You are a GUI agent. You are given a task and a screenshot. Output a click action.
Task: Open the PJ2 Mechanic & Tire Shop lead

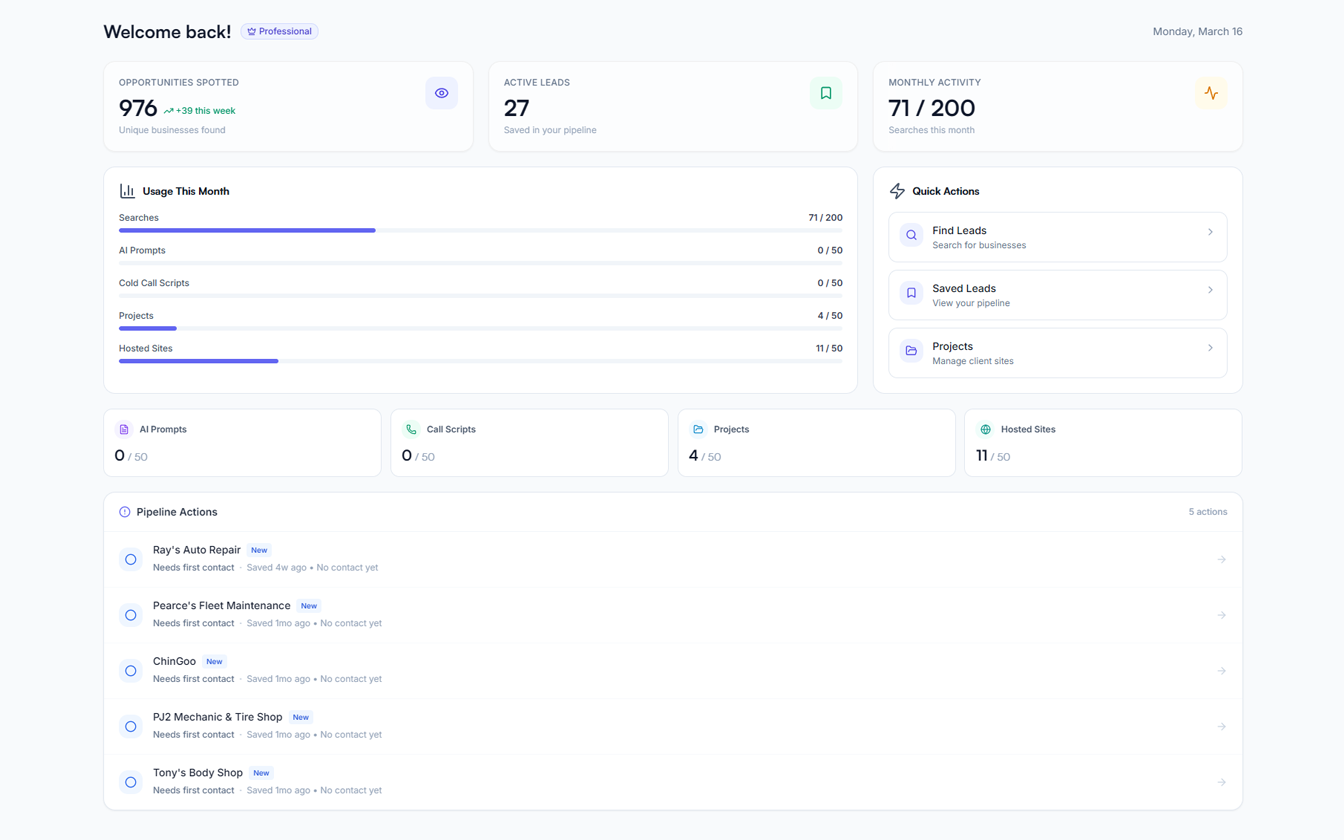point(673,727)
